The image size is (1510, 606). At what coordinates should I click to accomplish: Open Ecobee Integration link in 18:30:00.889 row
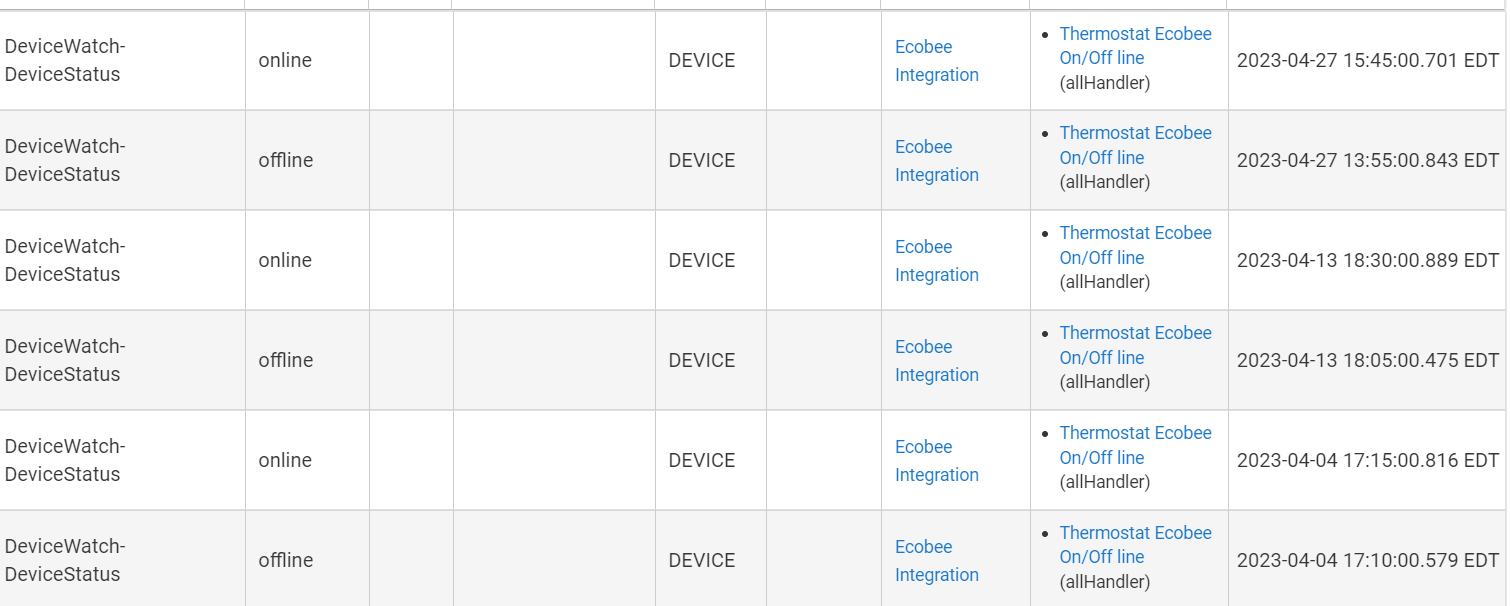[x=936, y=261]
